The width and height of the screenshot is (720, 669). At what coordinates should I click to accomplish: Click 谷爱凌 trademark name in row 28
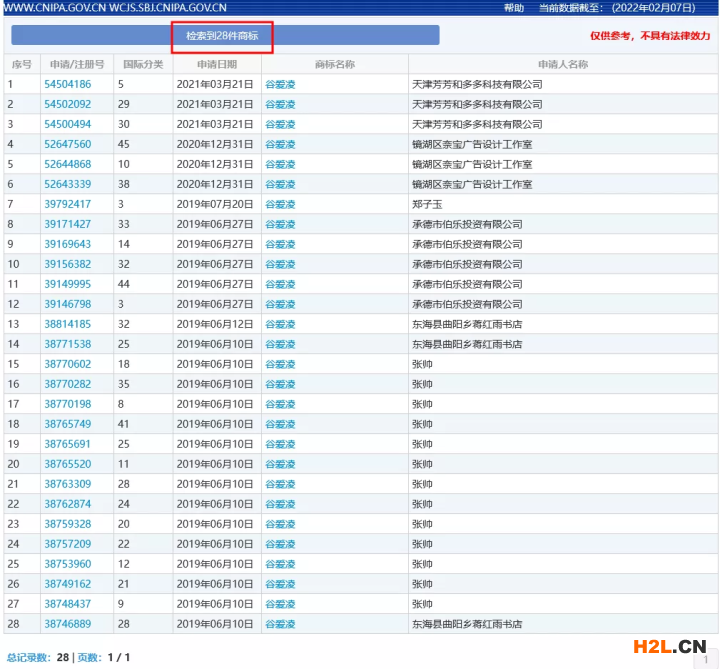coord(280,624)
